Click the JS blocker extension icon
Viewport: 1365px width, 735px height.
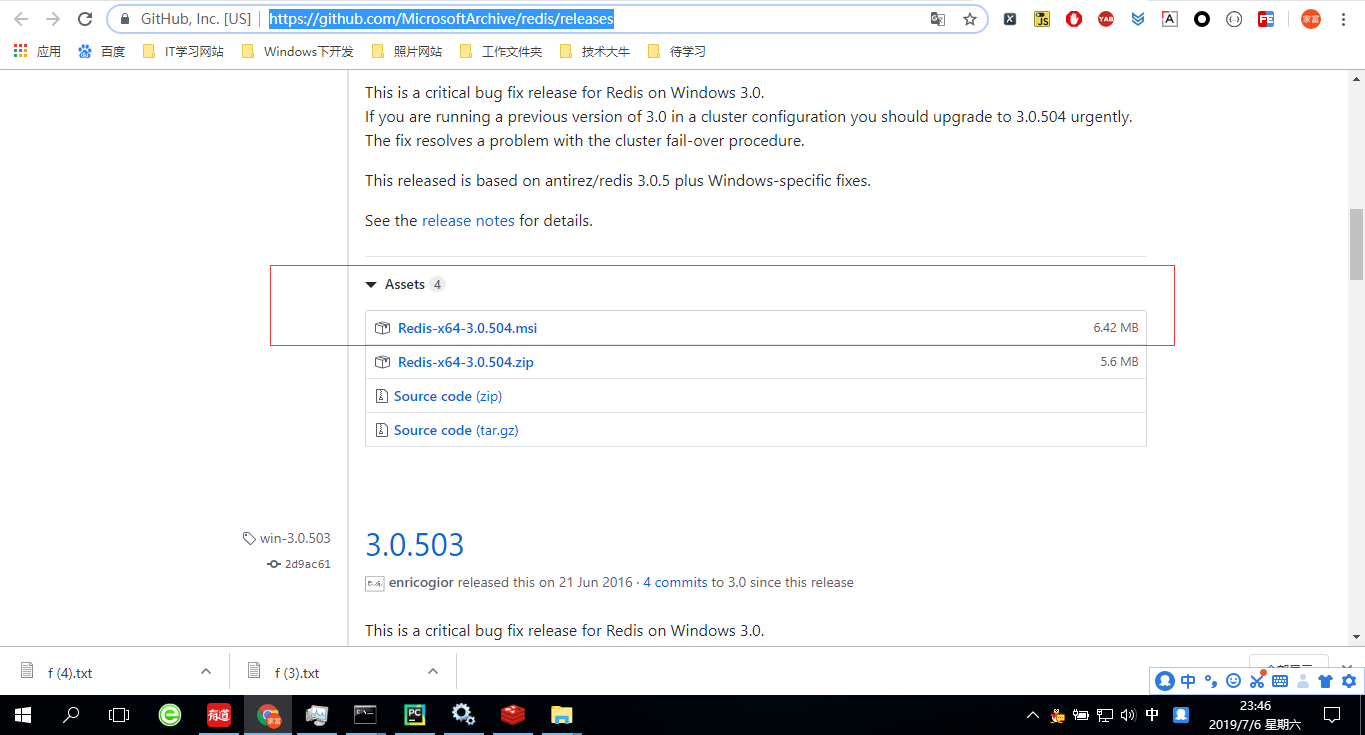1041,18
